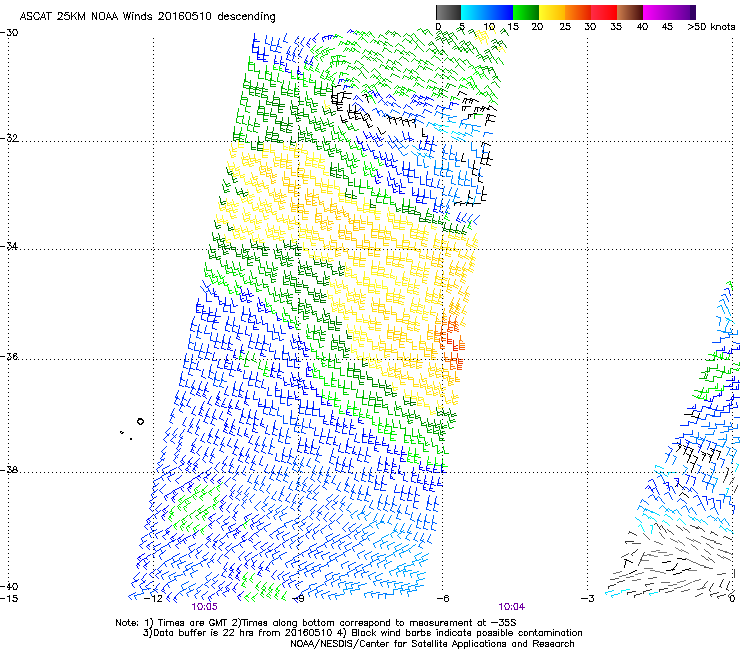Click the gray 0-5 knots legend segment
740x650 pixels.
click(448, 12)
